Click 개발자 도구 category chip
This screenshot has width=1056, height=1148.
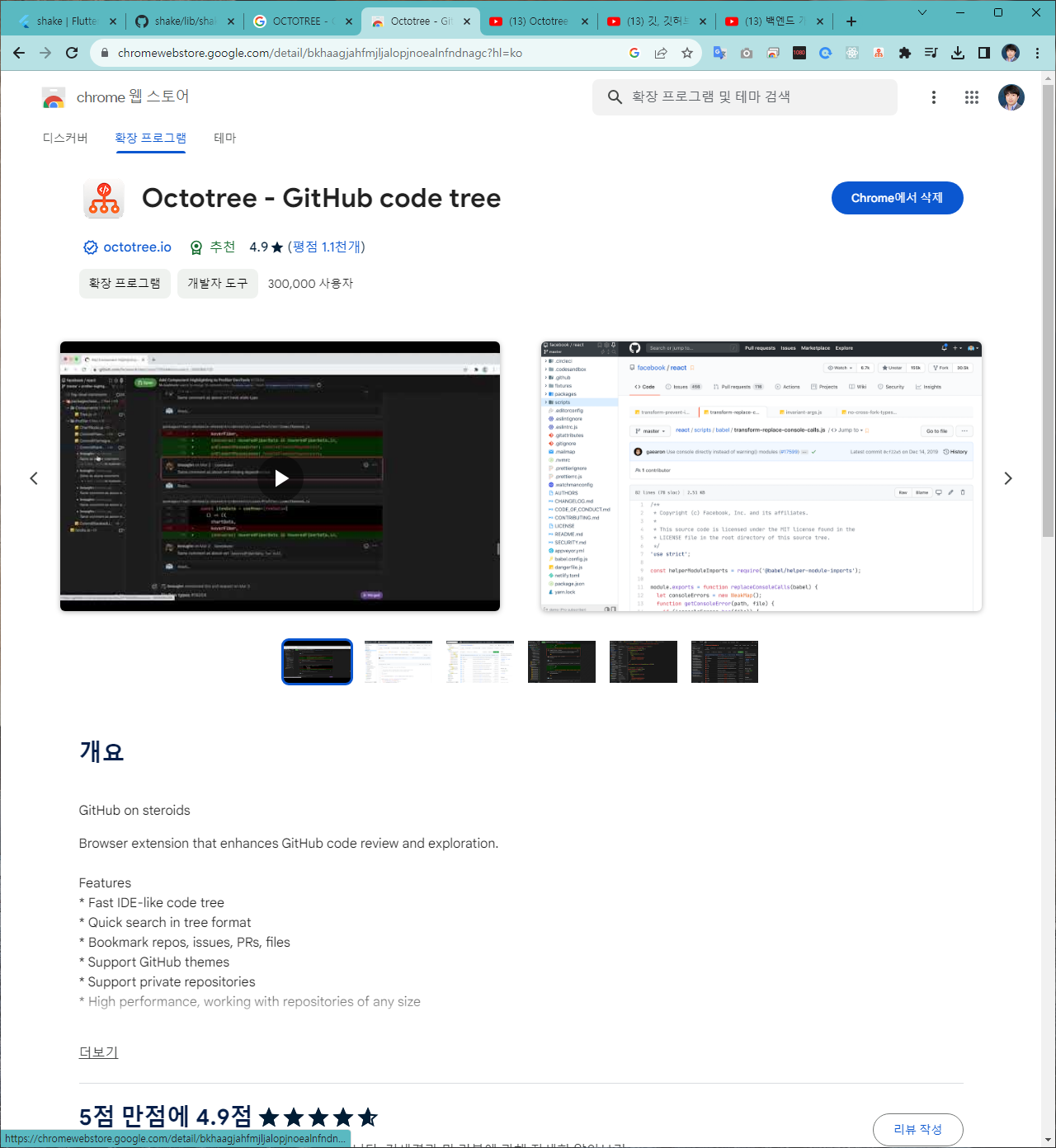pyautogui.click(x=218, y=283)
